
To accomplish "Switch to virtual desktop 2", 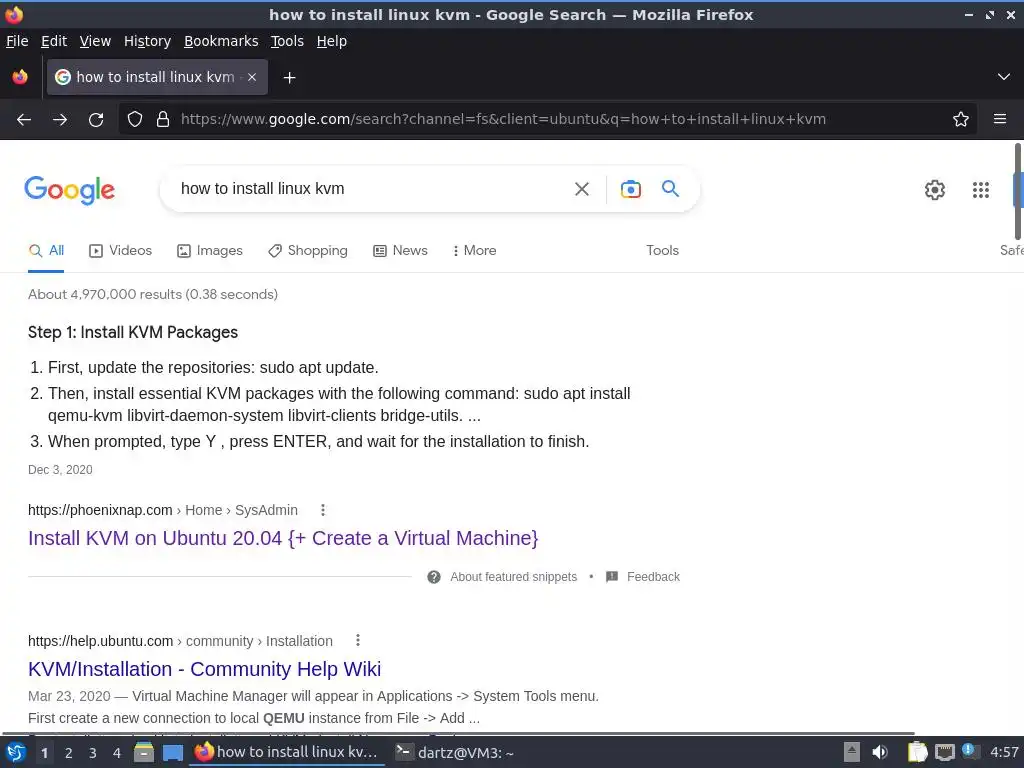I will point(69,753).
